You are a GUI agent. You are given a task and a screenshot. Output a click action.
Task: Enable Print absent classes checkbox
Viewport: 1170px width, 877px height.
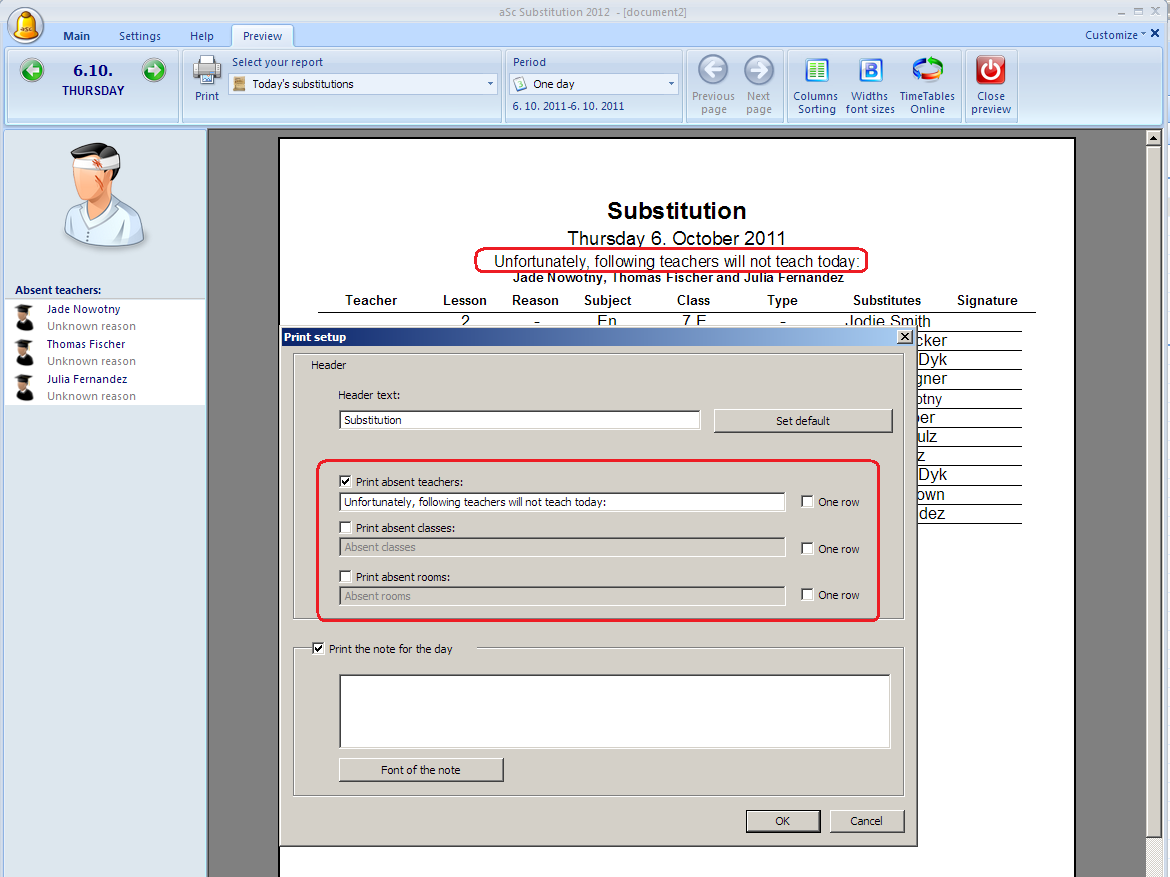(x=345, y=527)
